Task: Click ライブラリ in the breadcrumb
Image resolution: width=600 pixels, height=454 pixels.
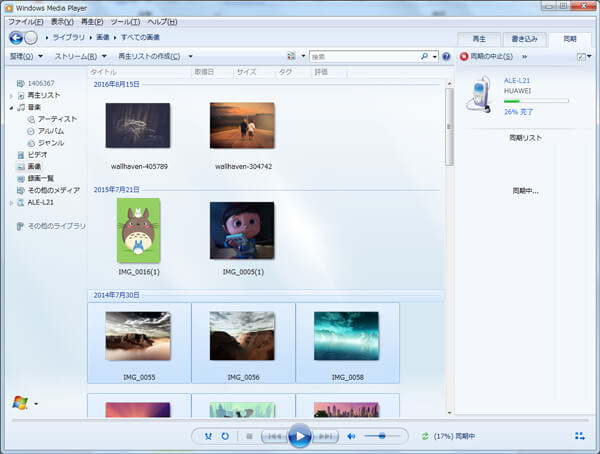Action: (68, 38)
